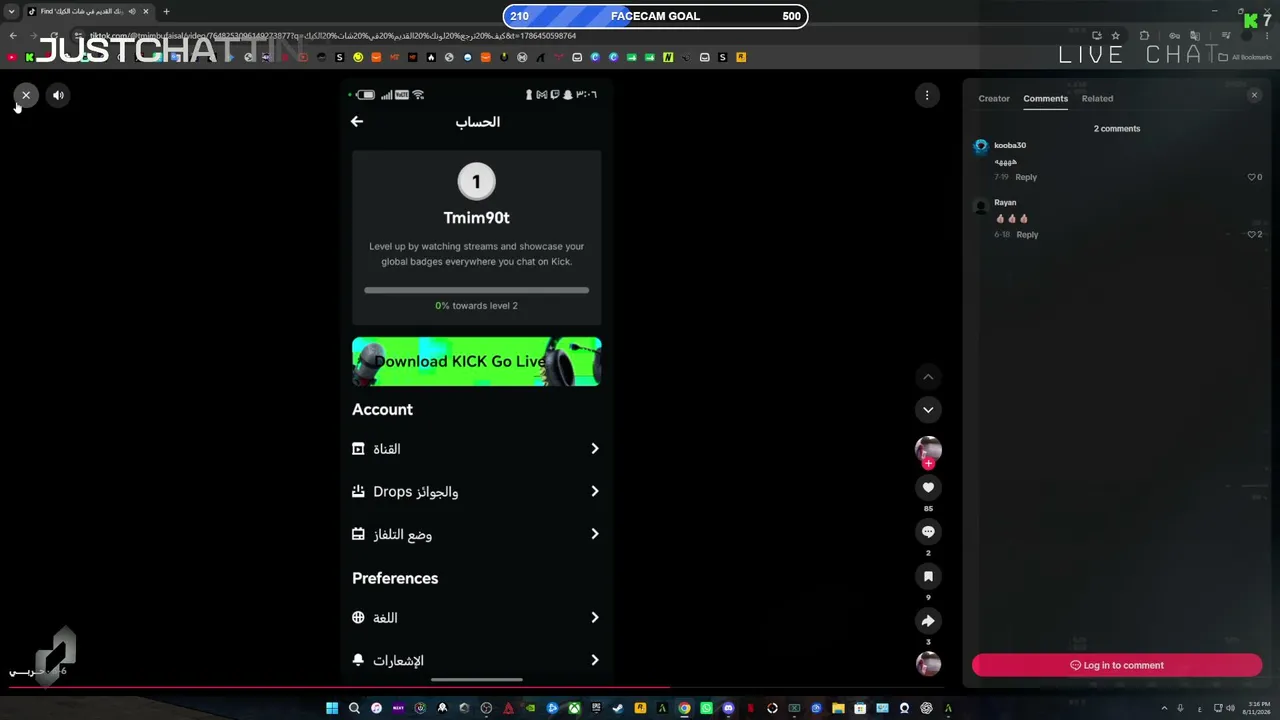The height and width of the screenshot is (720, 1280).
Task: Switch to the Creator tab
Action: (x=994, y=98)
